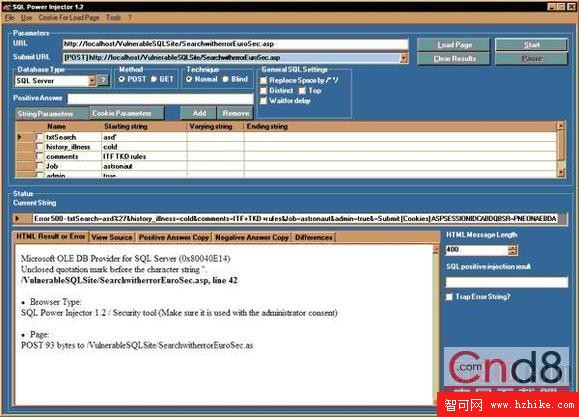Switch to the Cookie Parameters tab
579x417 pixels.
click(x=127, y=113)
